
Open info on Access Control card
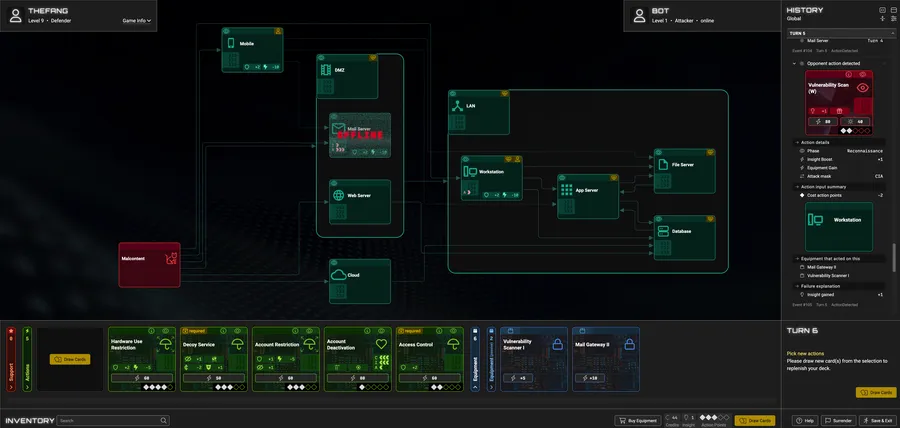tap(440, 330)
